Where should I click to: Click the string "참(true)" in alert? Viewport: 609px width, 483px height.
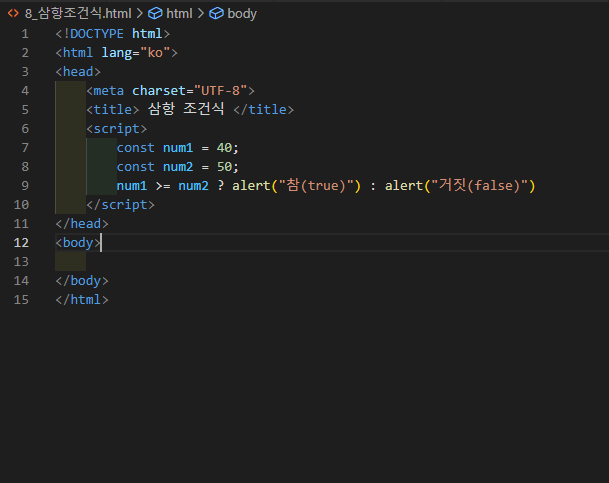point(316,186)
